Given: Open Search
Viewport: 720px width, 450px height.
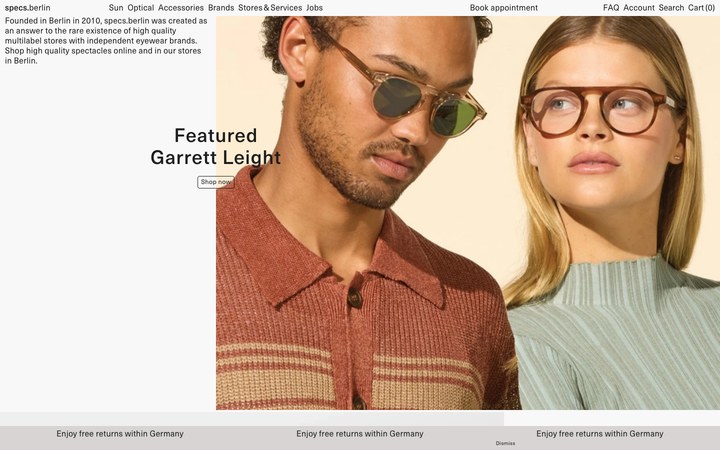Looking at the screenshot, I should pos(671,8).
